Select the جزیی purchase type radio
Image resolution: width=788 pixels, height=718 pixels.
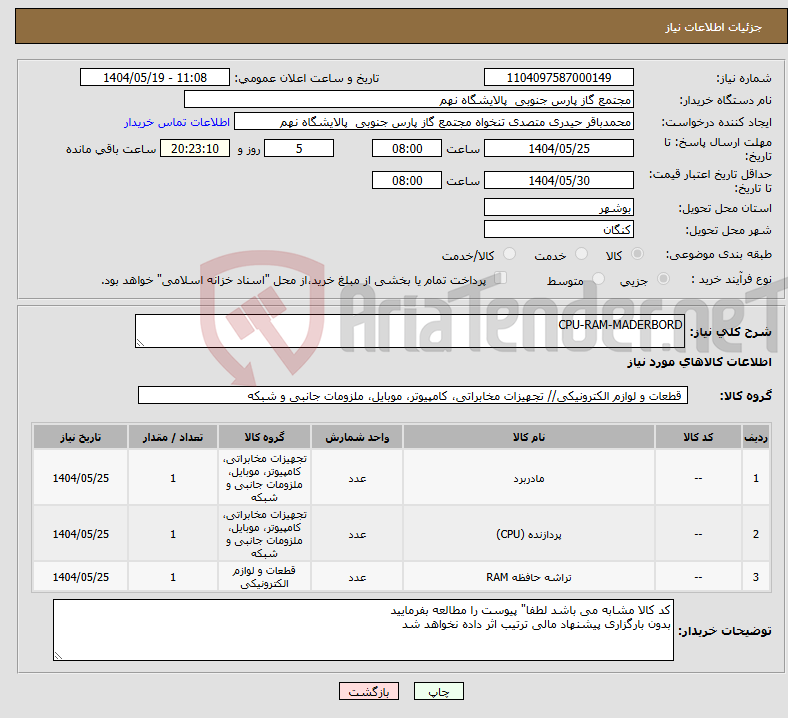click(x=663, y=279)
